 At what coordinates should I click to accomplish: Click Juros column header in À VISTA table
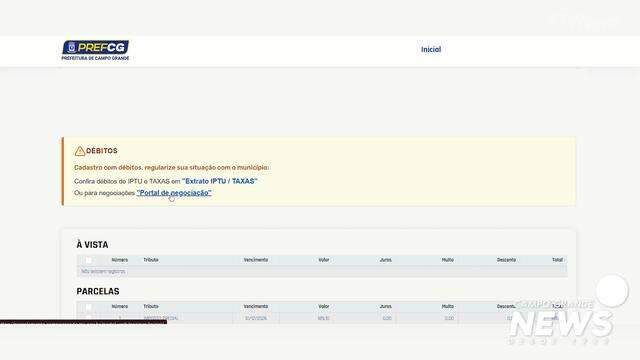[x=386, y=260]
